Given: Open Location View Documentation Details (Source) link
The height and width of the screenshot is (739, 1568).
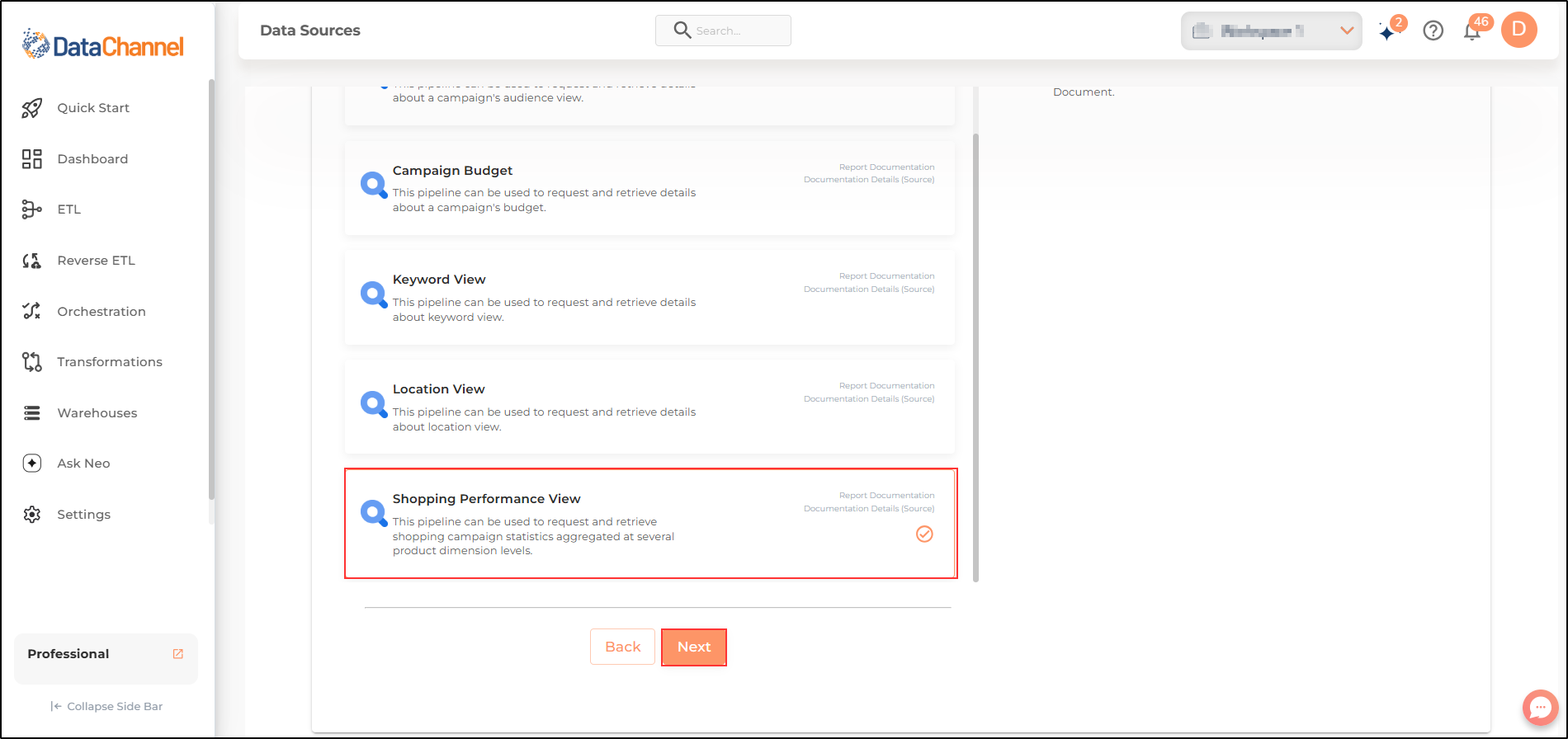Looking at the screenshot, I should point(869,399).
